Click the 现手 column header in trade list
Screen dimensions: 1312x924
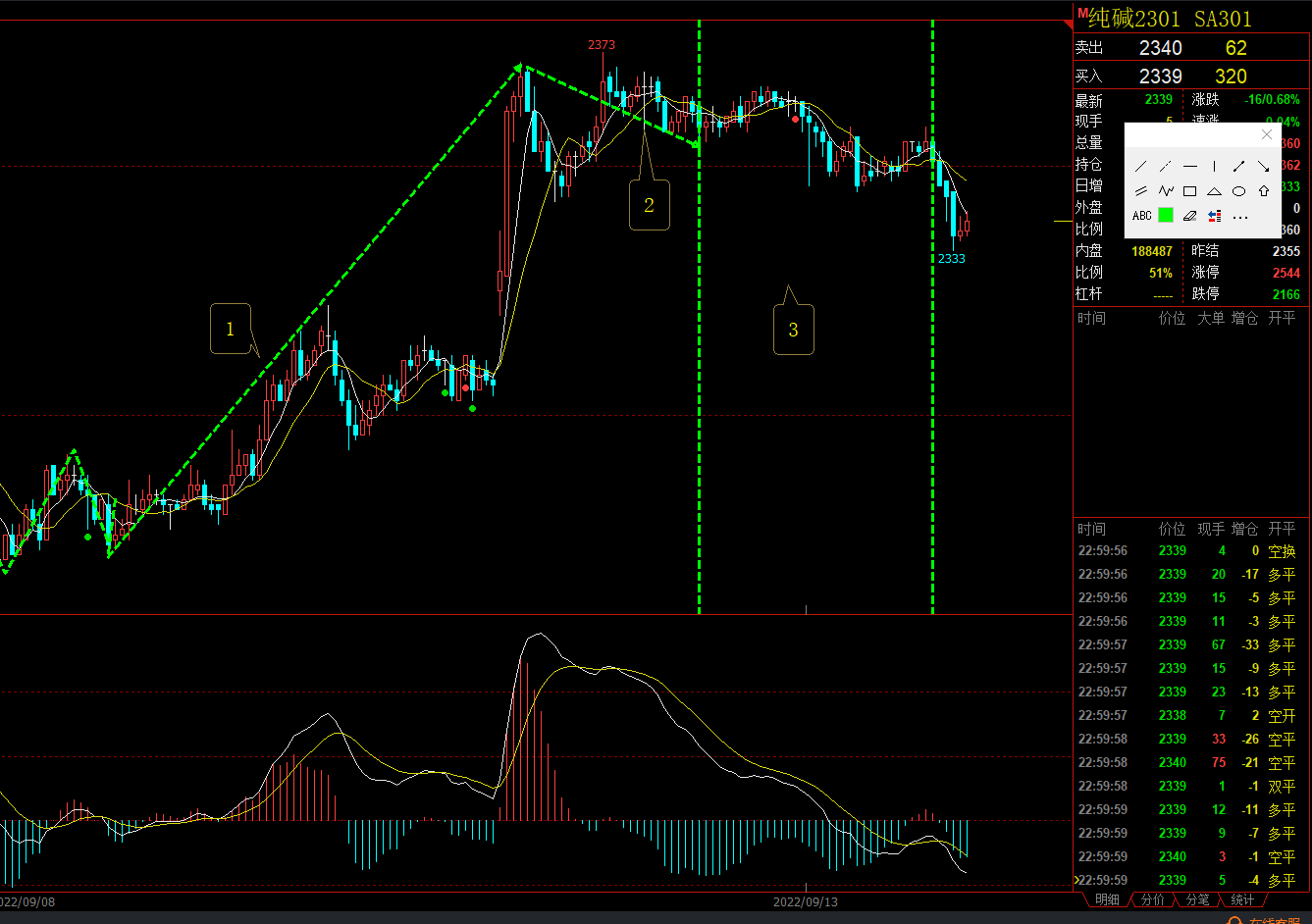[x=1211, y=529]
